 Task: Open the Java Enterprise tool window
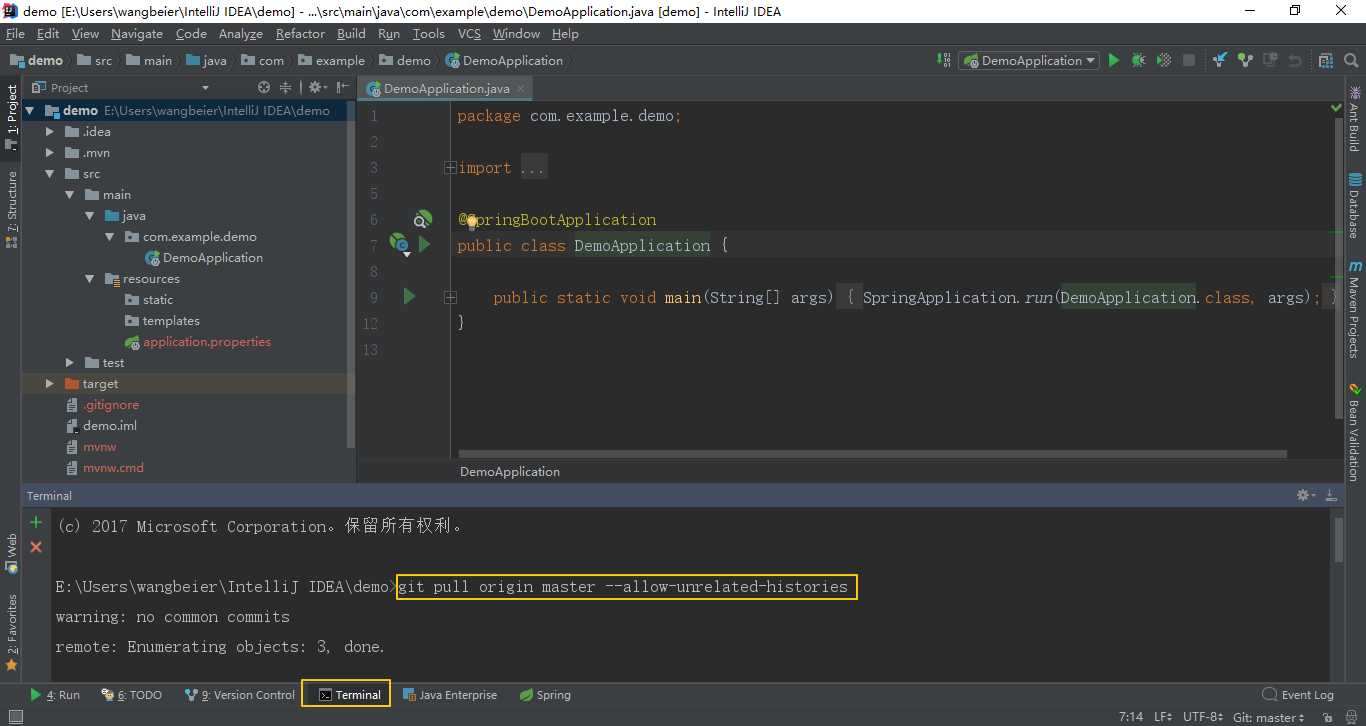pos(449,694)
